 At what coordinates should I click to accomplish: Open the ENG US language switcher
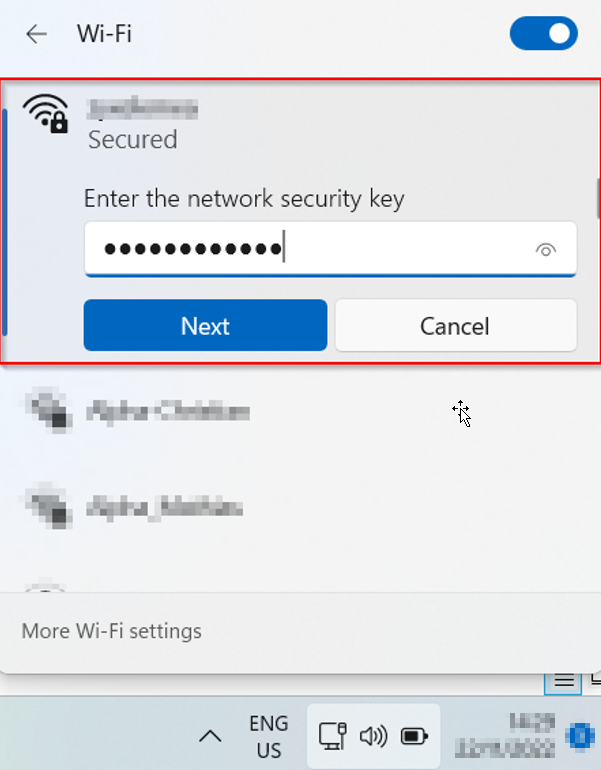268,737
